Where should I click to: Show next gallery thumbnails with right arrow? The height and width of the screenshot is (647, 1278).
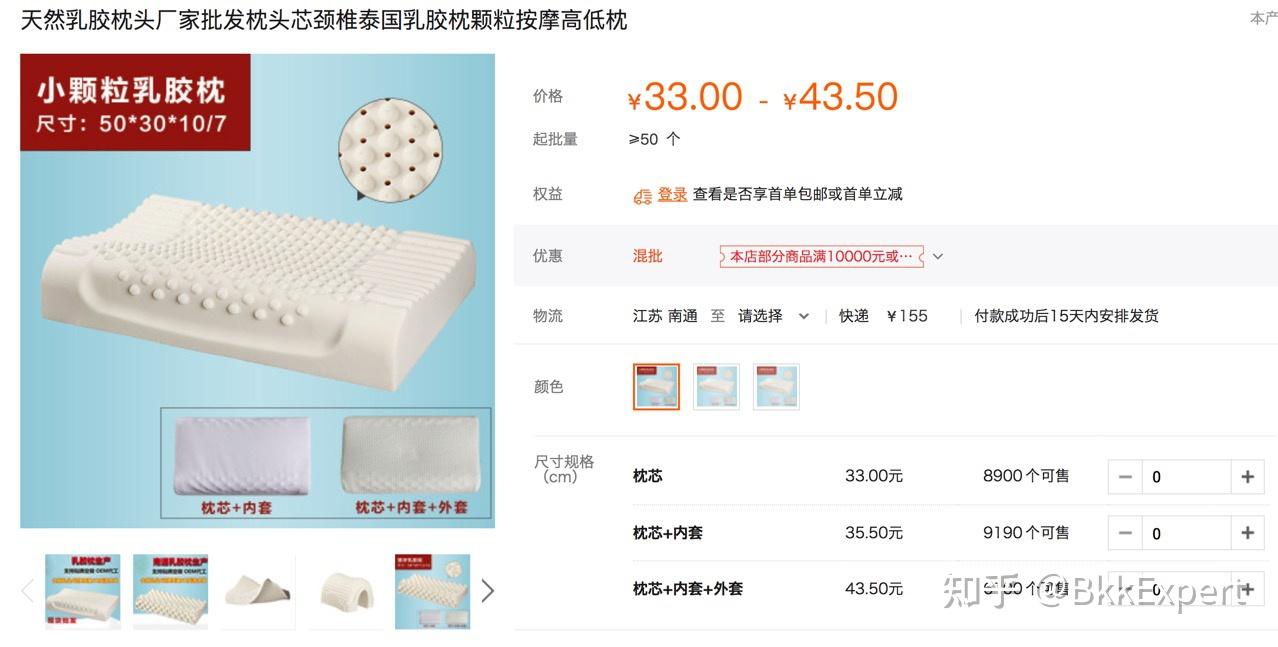point(487,591)
